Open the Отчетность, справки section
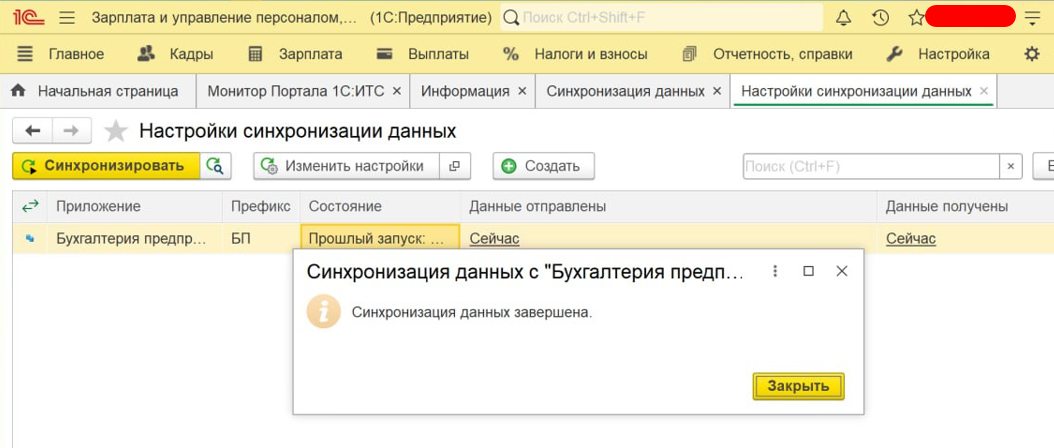This screenshot has height=448, width=1054. (x=767, y=54)
